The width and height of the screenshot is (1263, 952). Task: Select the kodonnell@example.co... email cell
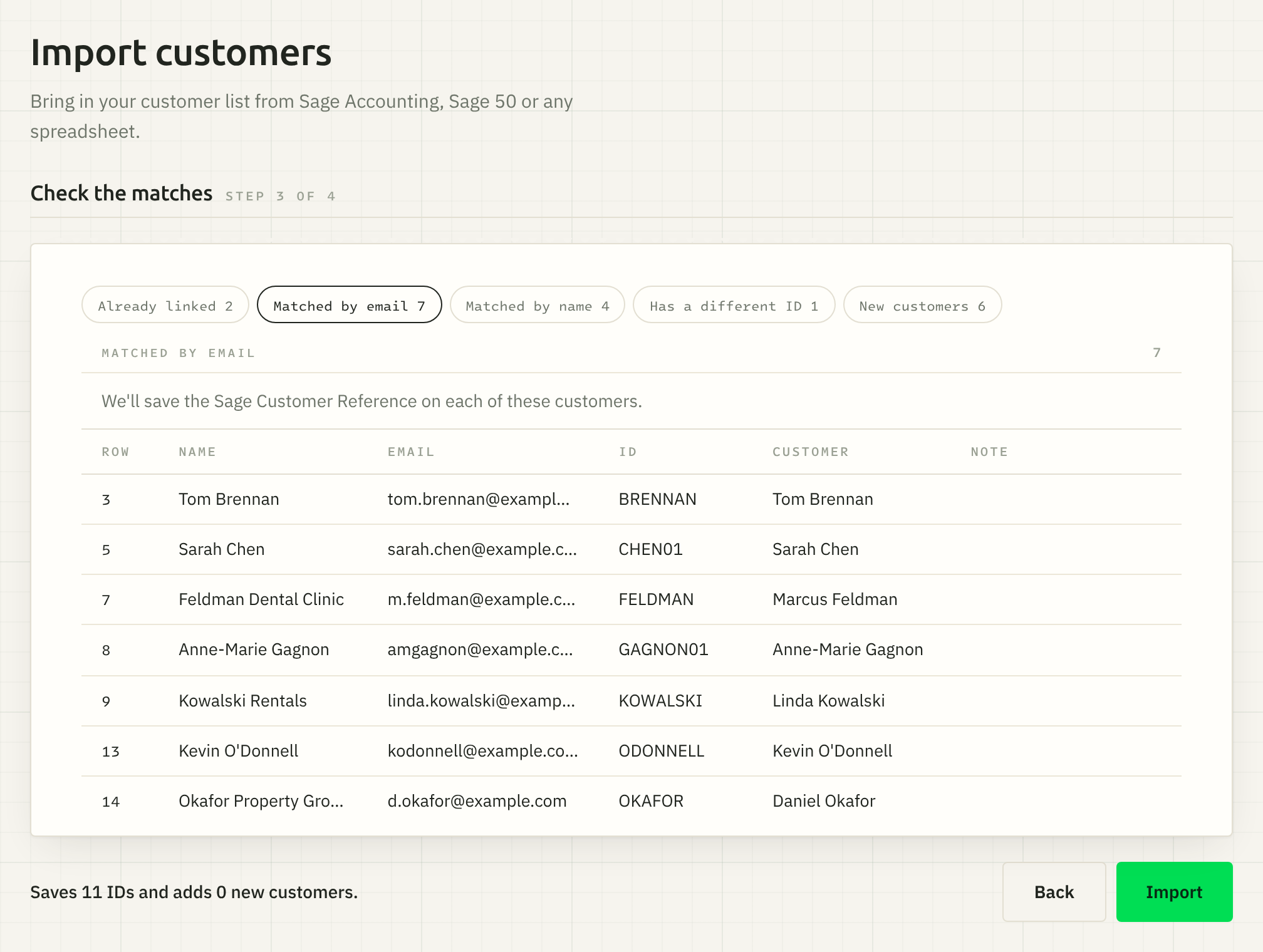tap(482, 751)
